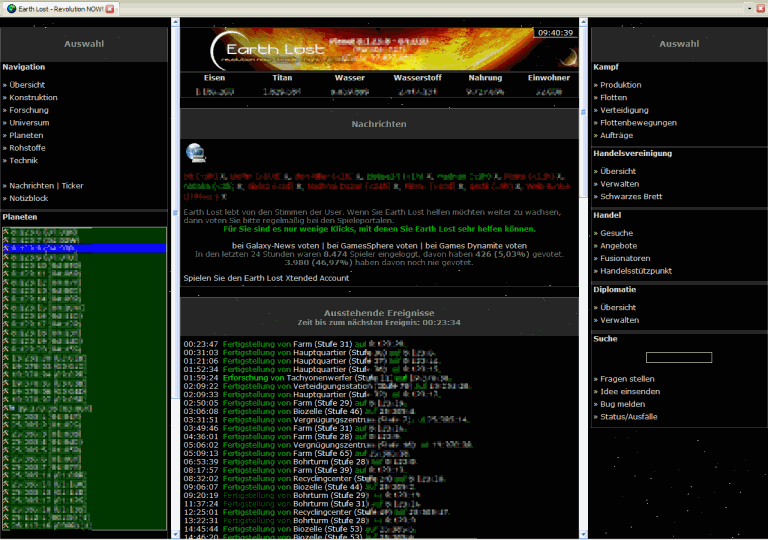Open Rohstoffe page
Viewport: 768px width, 540px height.
[27, 148]
